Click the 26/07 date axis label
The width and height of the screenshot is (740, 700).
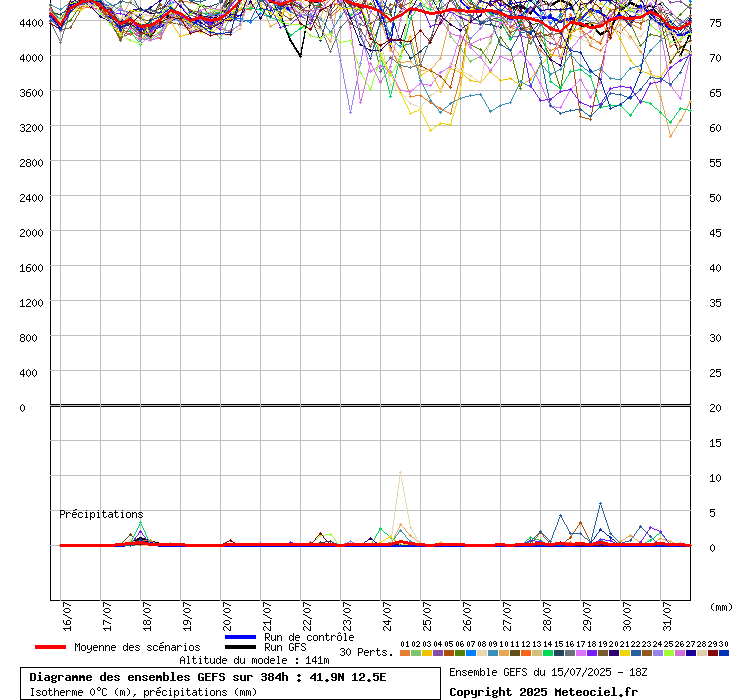click(x=467, y=616)
